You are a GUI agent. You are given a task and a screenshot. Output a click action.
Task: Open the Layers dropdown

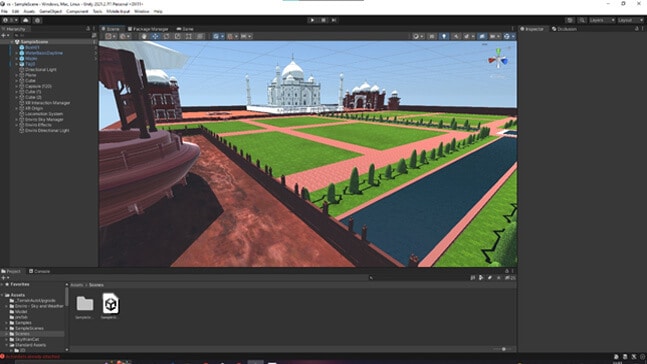[x=602, y=20]
